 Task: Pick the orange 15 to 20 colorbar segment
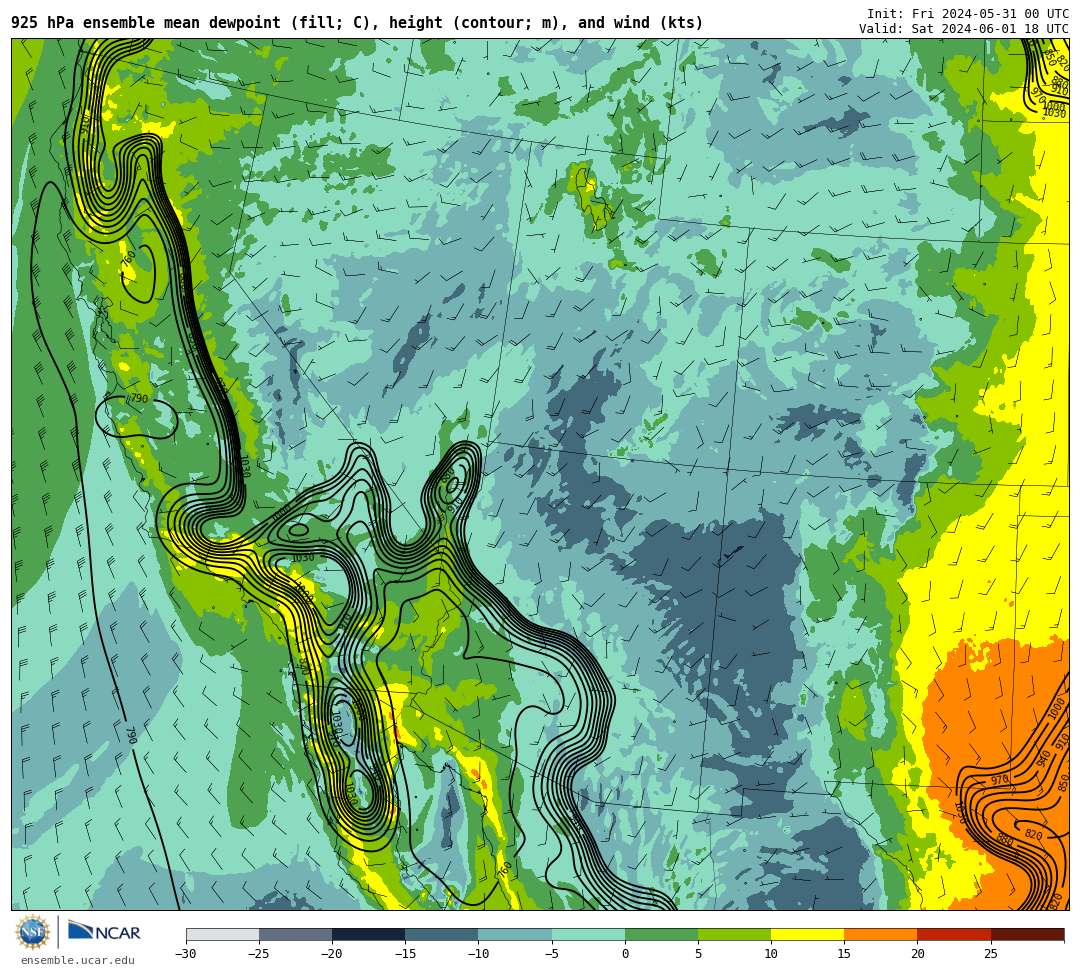[x=881, y=934]
